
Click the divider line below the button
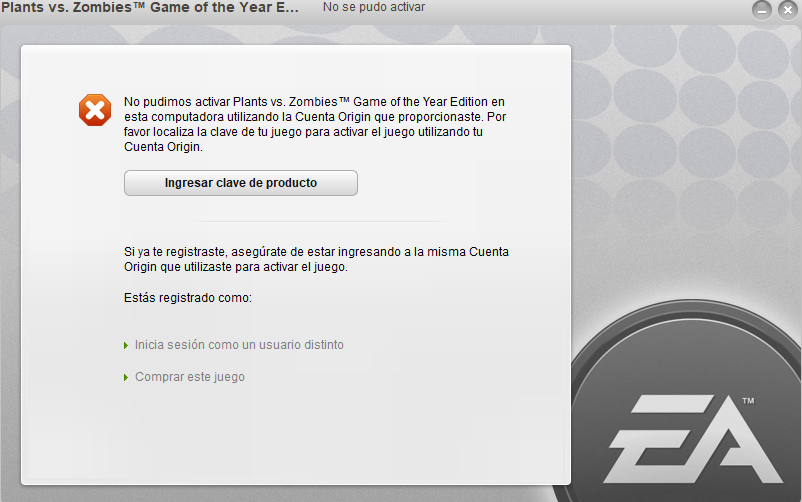click(317, 222)
